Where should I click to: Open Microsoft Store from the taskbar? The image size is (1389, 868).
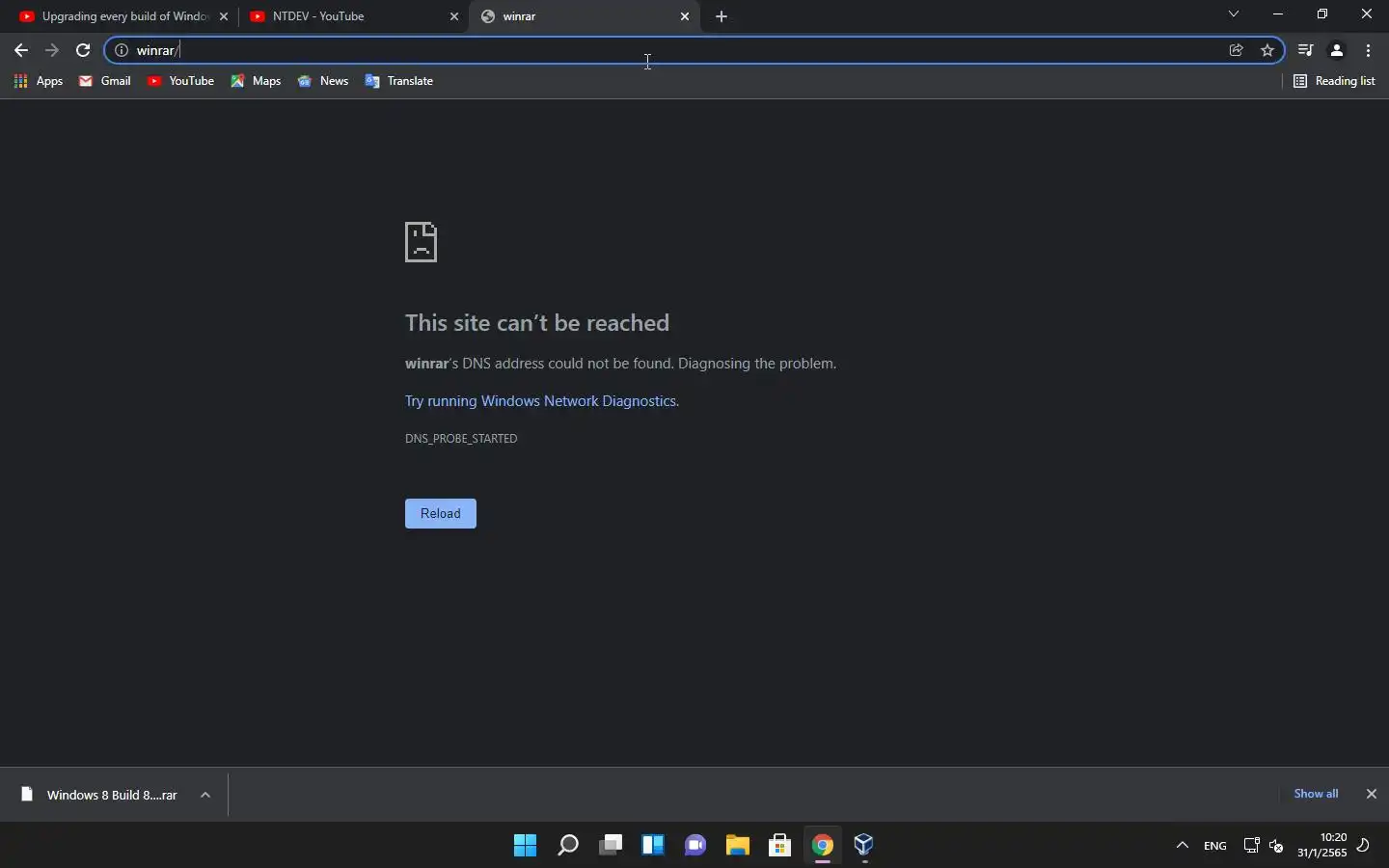(781, 847)
